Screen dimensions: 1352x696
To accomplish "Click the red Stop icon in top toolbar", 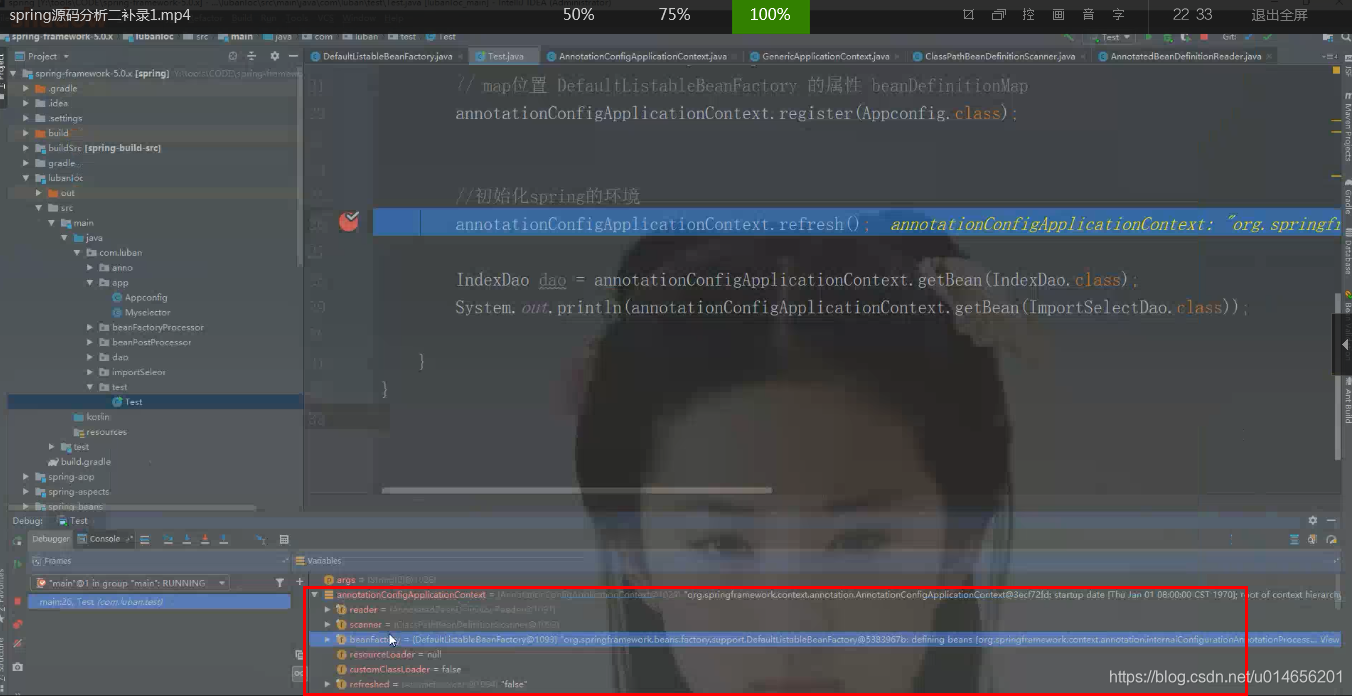I will pos(1204,37).
